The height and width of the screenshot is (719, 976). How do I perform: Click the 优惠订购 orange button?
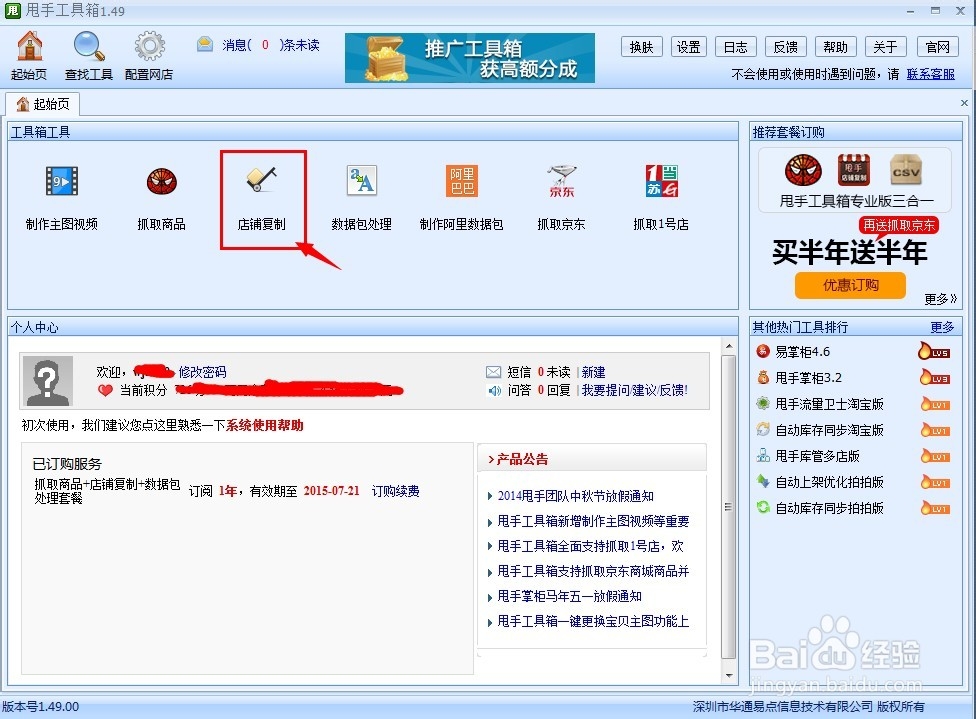(x=850, y=285)
